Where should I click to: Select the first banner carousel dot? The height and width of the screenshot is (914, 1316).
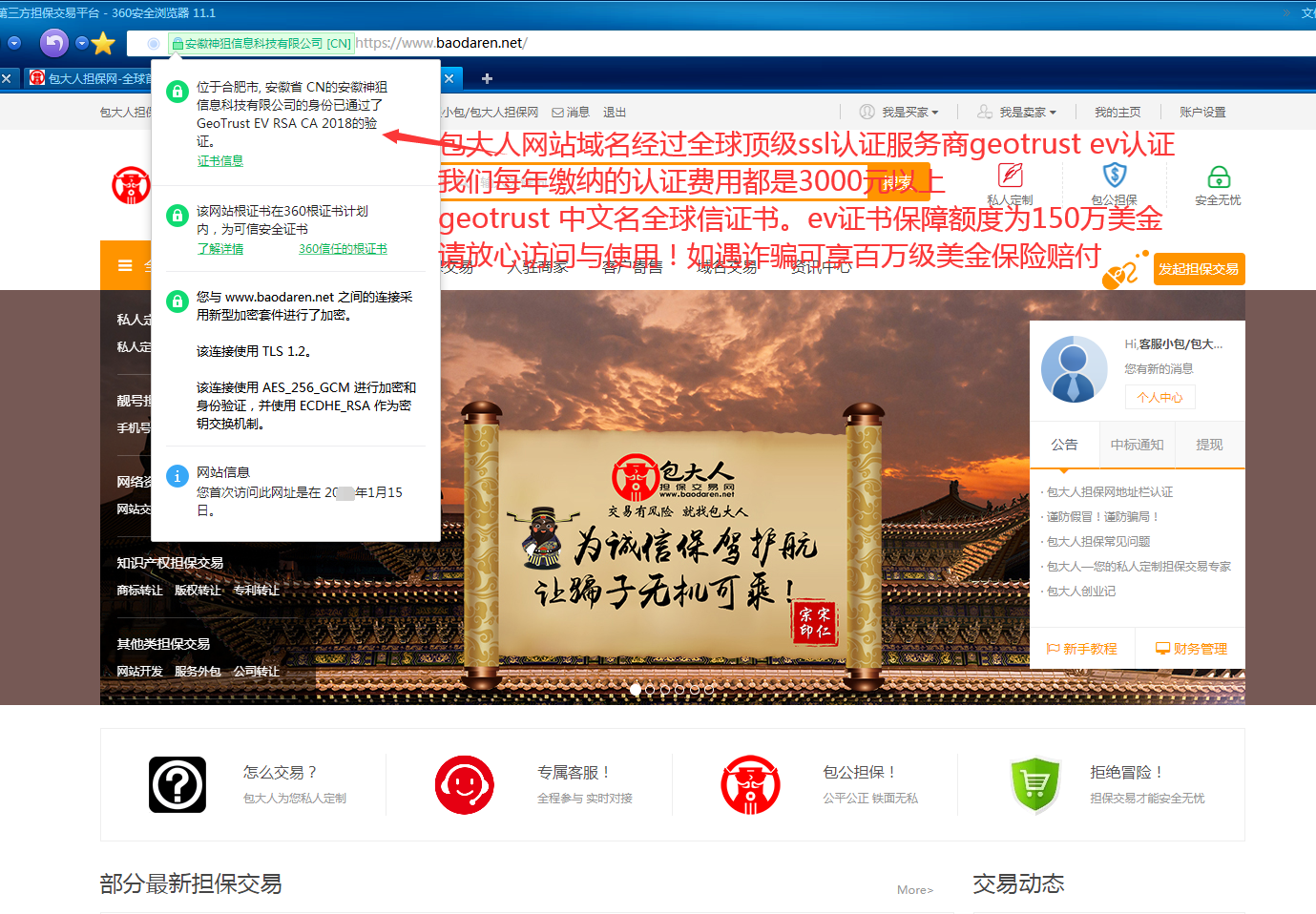(x=636, y=689)
